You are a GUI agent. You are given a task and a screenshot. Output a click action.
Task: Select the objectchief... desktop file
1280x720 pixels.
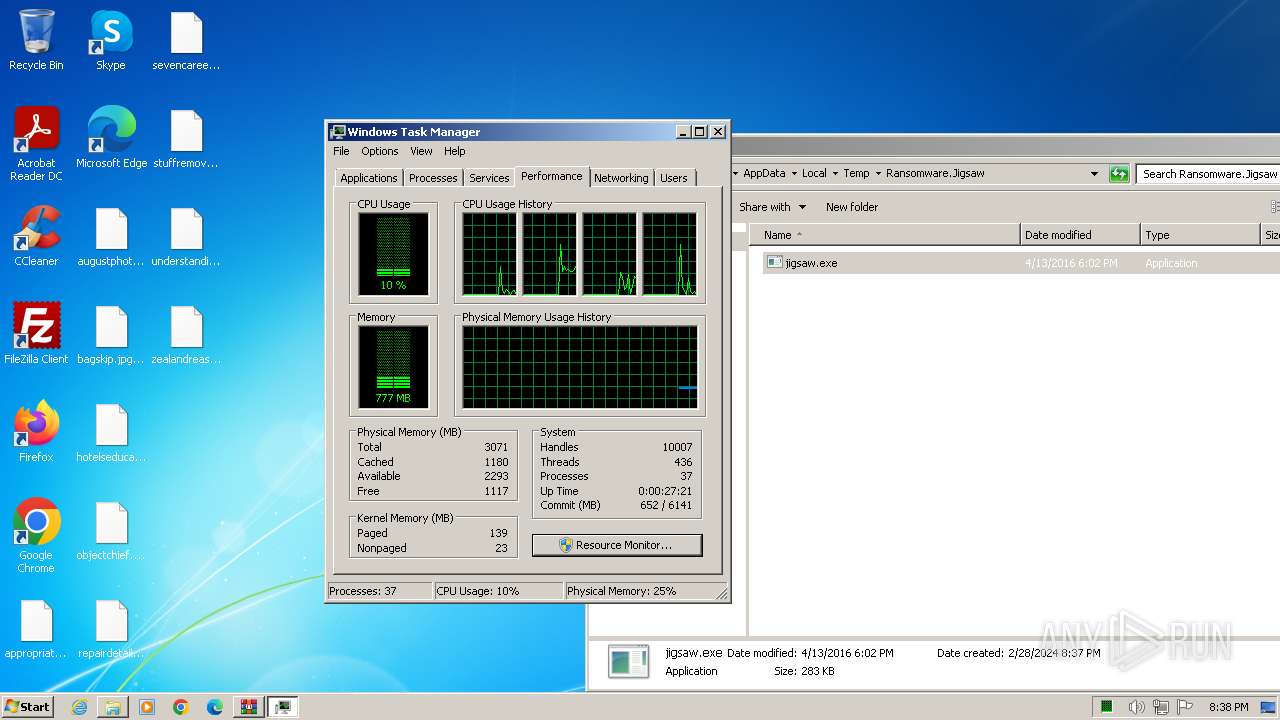coord(111,530)
